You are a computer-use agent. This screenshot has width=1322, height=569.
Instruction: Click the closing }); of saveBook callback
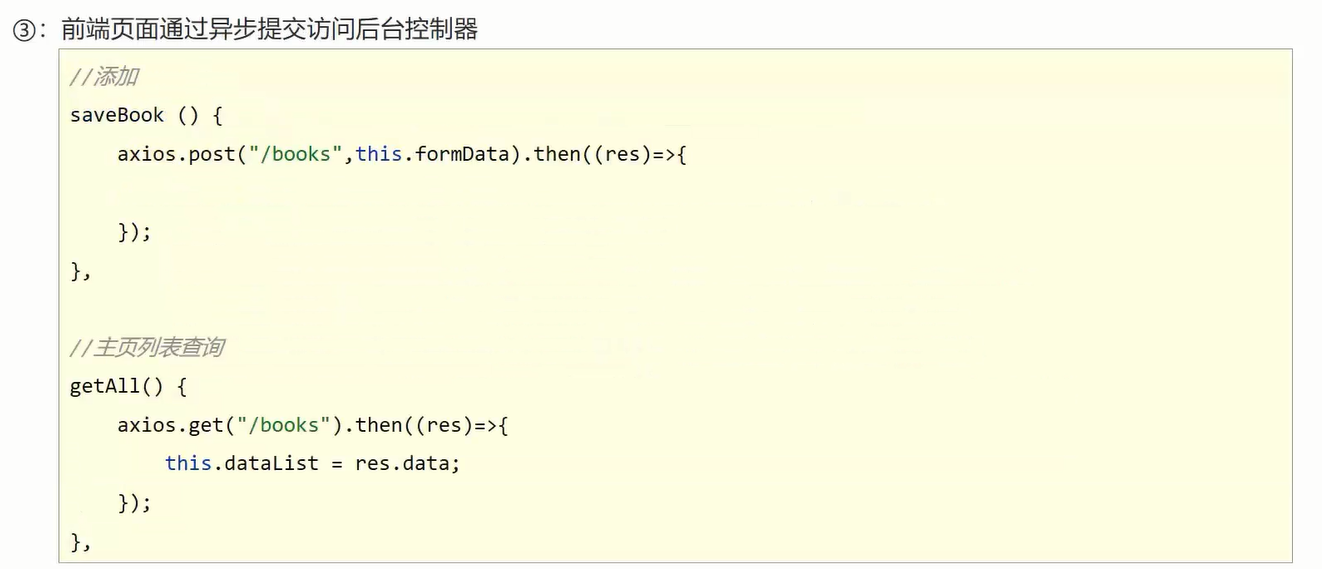134,232
